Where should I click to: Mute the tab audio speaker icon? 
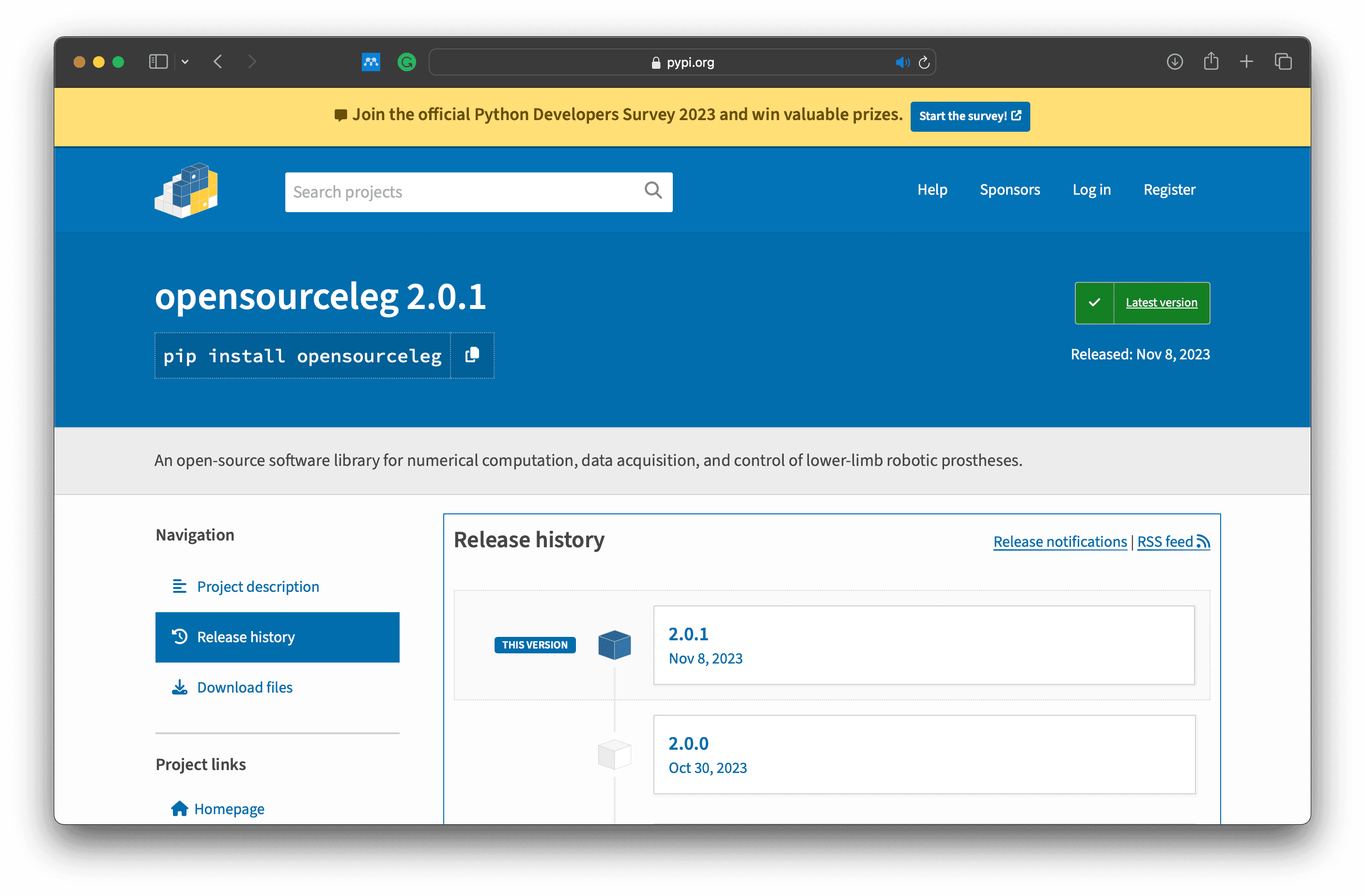tap(902, 62)
